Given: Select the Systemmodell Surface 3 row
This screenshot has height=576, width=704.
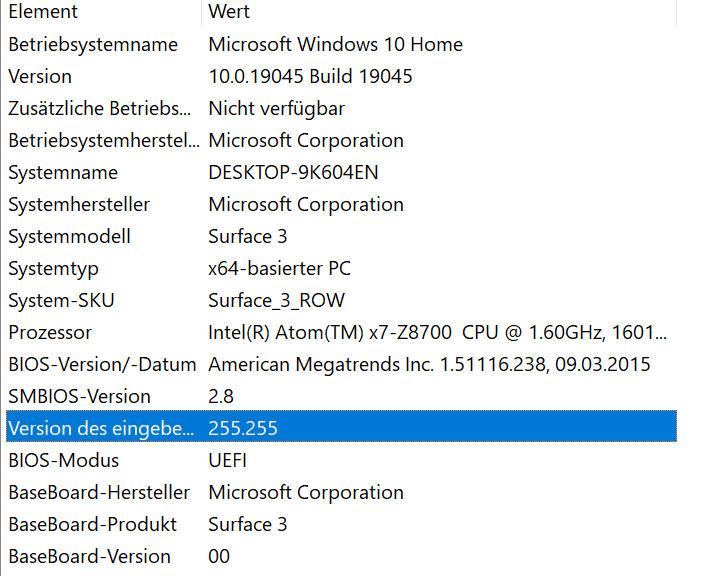Looking at the screenshot, I should tap(69, 236).
